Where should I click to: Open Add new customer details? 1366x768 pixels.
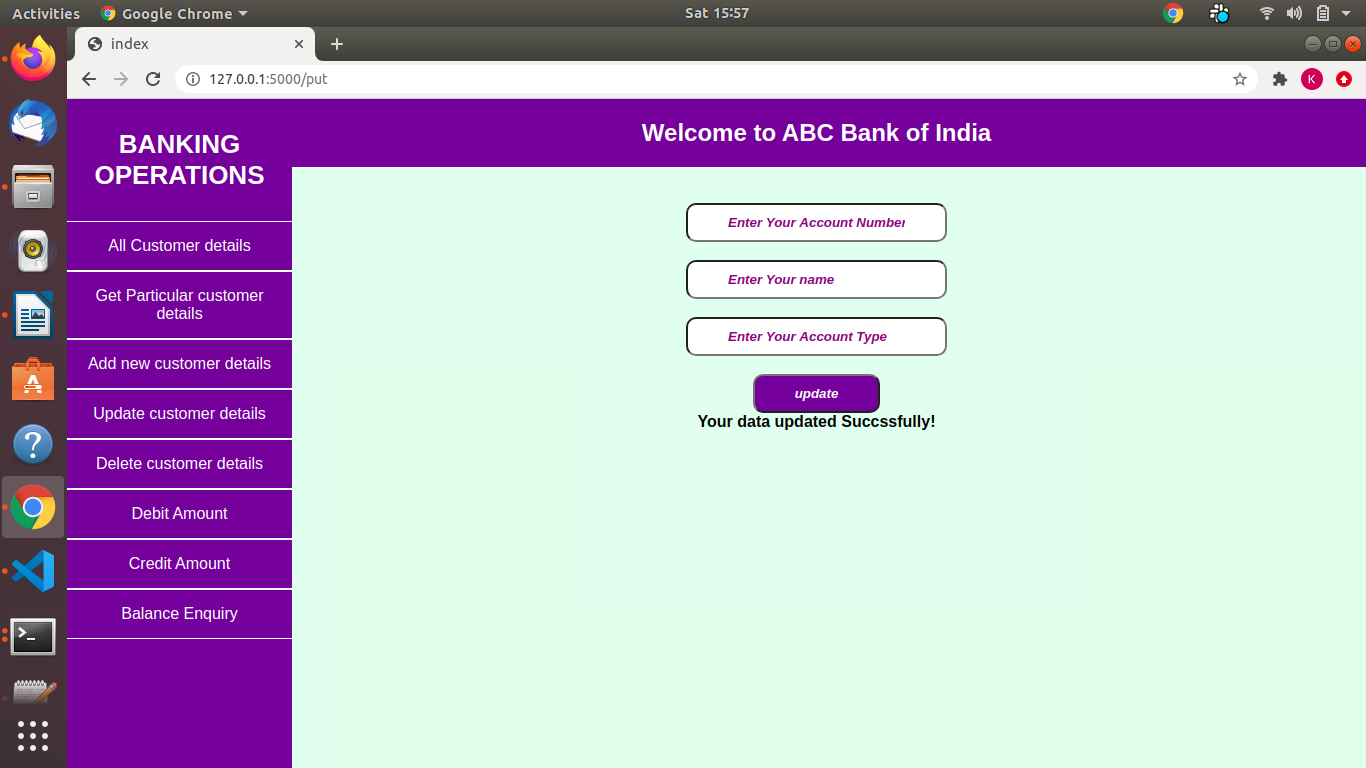(x=179, y=364)
